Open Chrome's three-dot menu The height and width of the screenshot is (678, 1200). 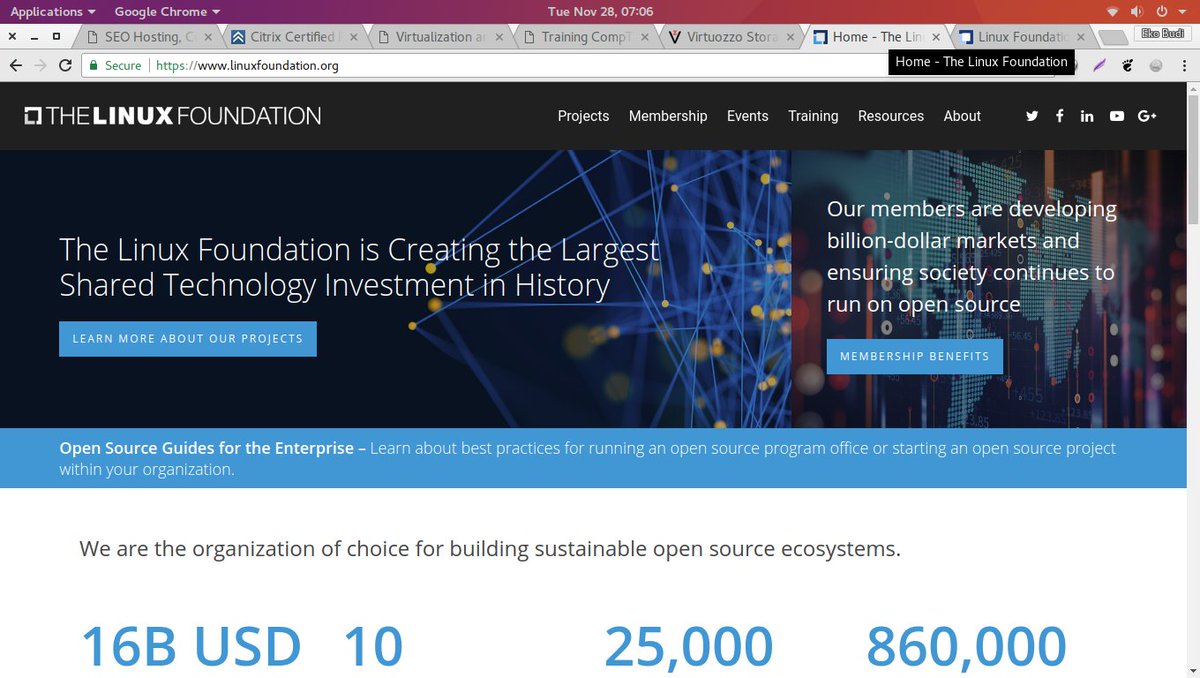click(x=1184, y=65)
